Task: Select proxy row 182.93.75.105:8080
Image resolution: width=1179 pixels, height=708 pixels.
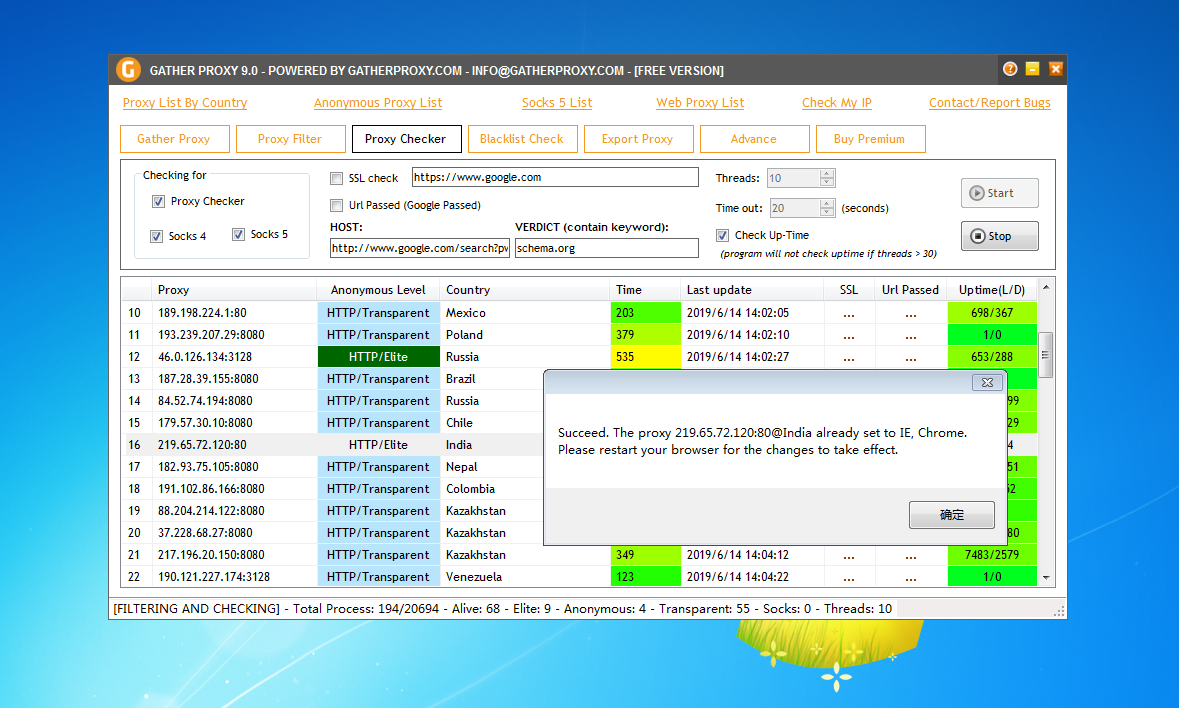Action: (332, 467)
